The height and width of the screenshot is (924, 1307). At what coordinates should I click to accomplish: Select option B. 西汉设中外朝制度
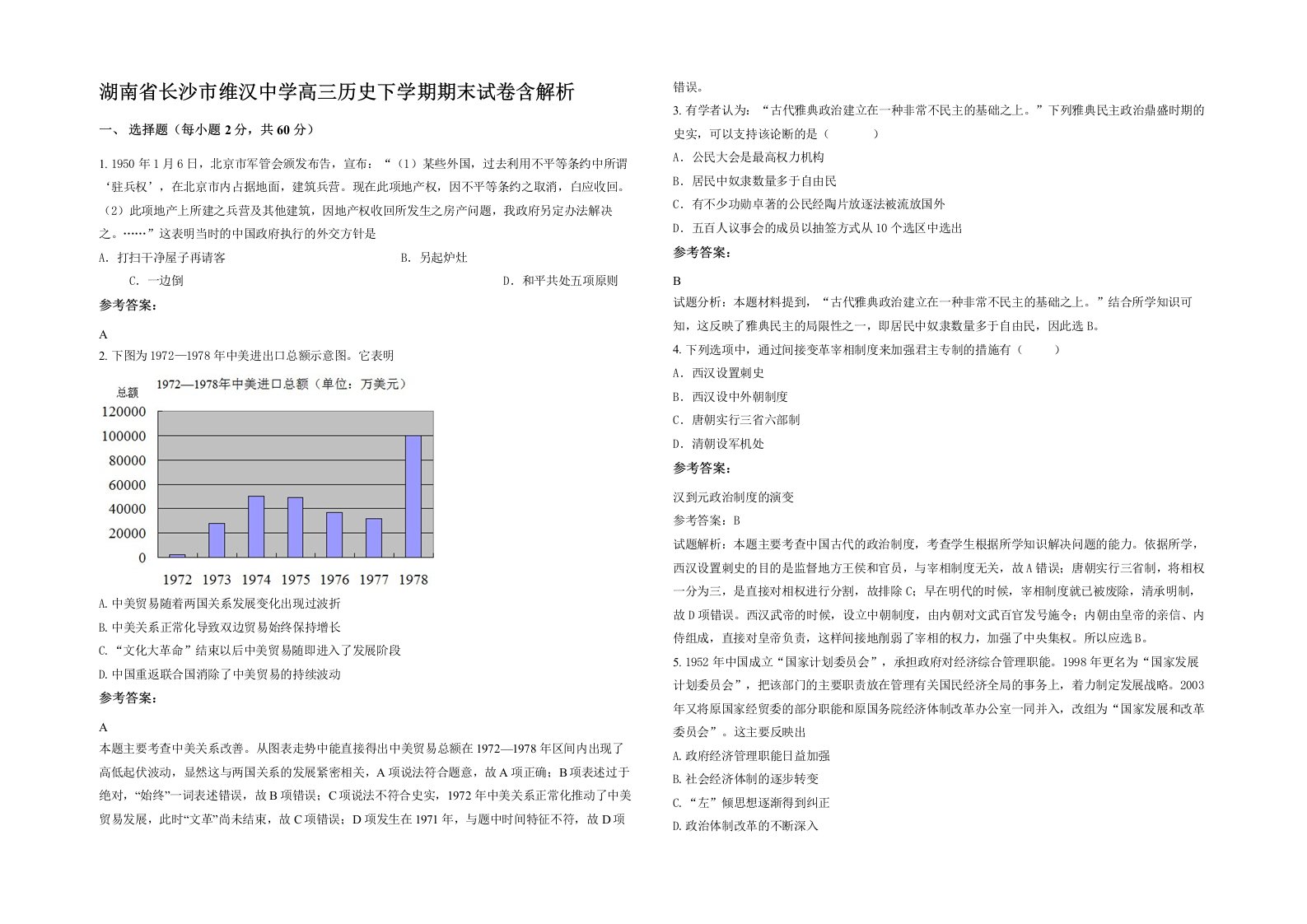coord(730,397)
